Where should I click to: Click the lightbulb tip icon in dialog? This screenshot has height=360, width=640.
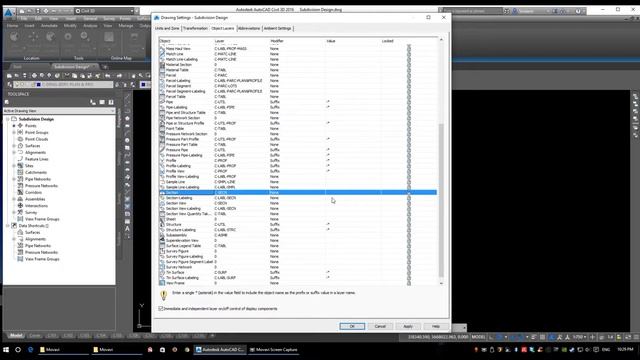point(164,295)
